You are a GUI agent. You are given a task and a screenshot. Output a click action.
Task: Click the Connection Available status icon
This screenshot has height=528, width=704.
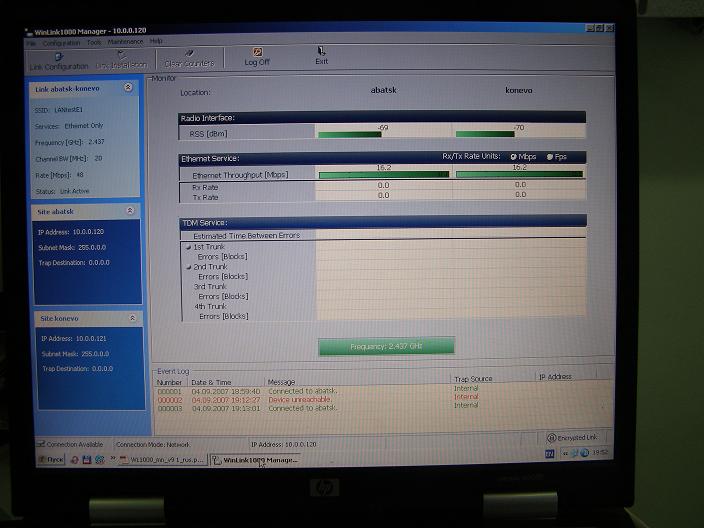coord(40,444)
